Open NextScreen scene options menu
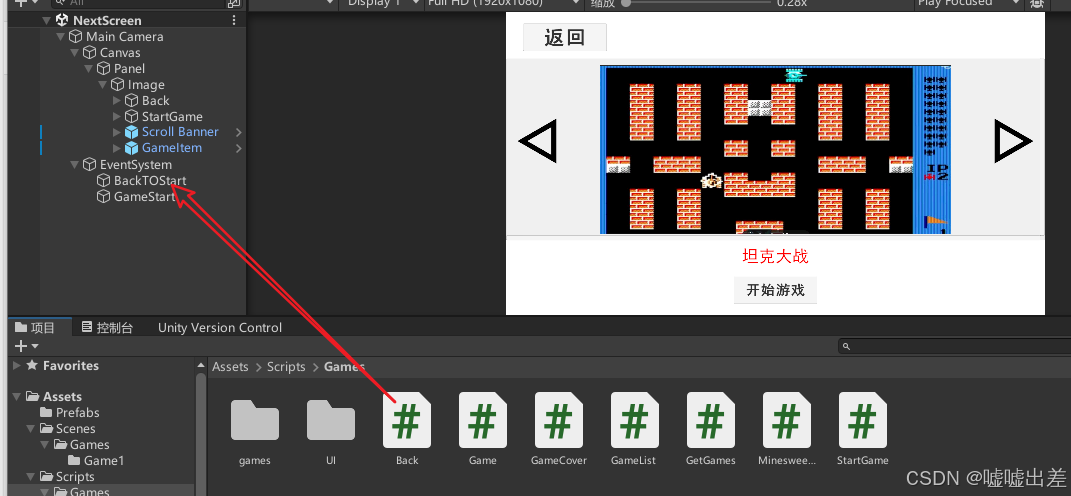This screenshot has width=1071, height=496. 235,20
